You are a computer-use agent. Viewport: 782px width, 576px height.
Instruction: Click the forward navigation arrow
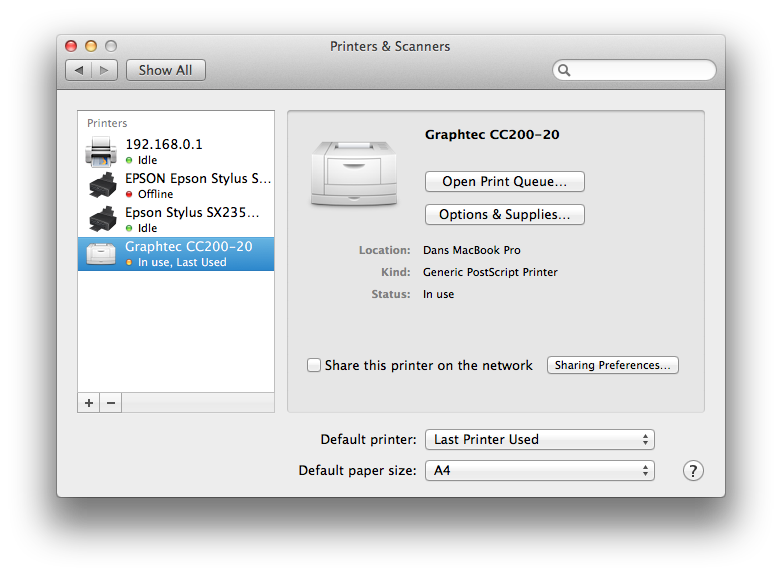(104, 70)
